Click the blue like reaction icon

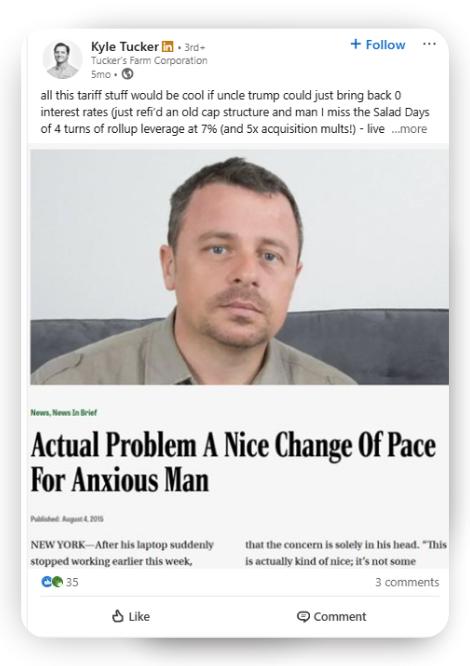pyautogui.click(x=46, y=581)
